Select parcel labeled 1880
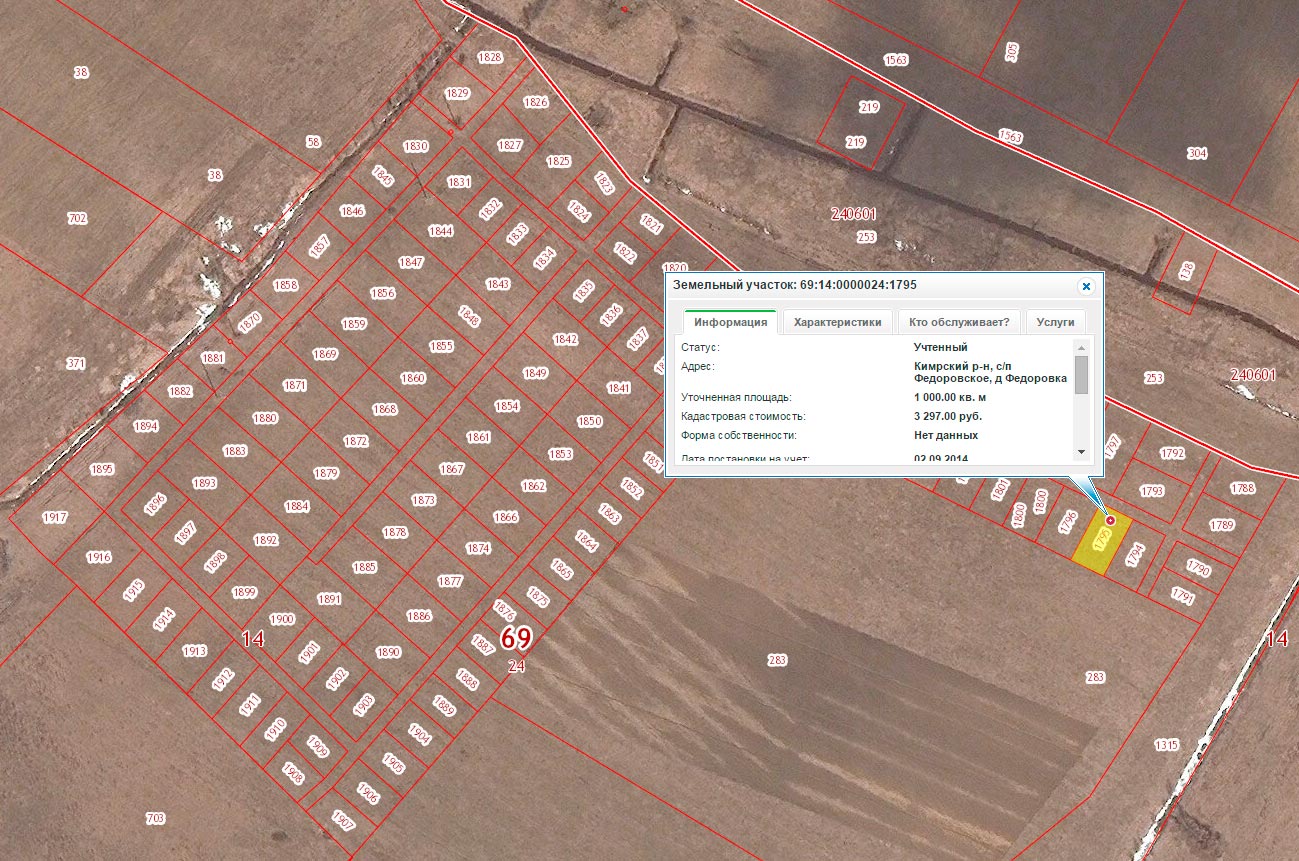This screenshot has height=861, width=1299. point(265,418)
